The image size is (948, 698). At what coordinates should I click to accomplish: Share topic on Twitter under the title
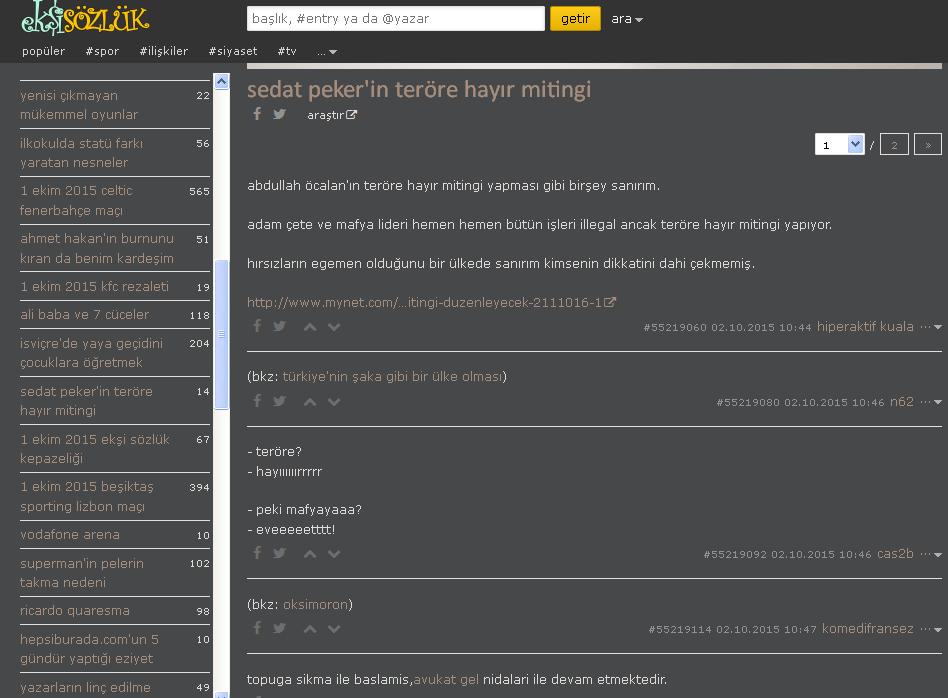point(280,114)
